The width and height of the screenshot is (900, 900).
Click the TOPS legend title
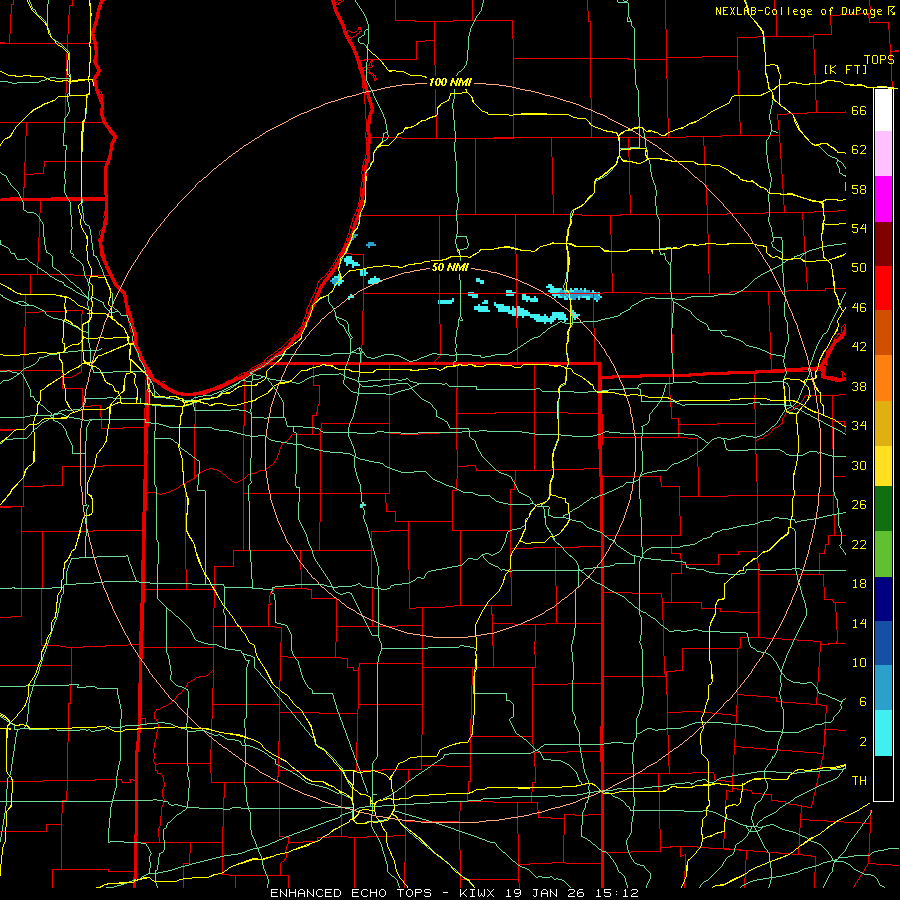click(x=879, y=59)
